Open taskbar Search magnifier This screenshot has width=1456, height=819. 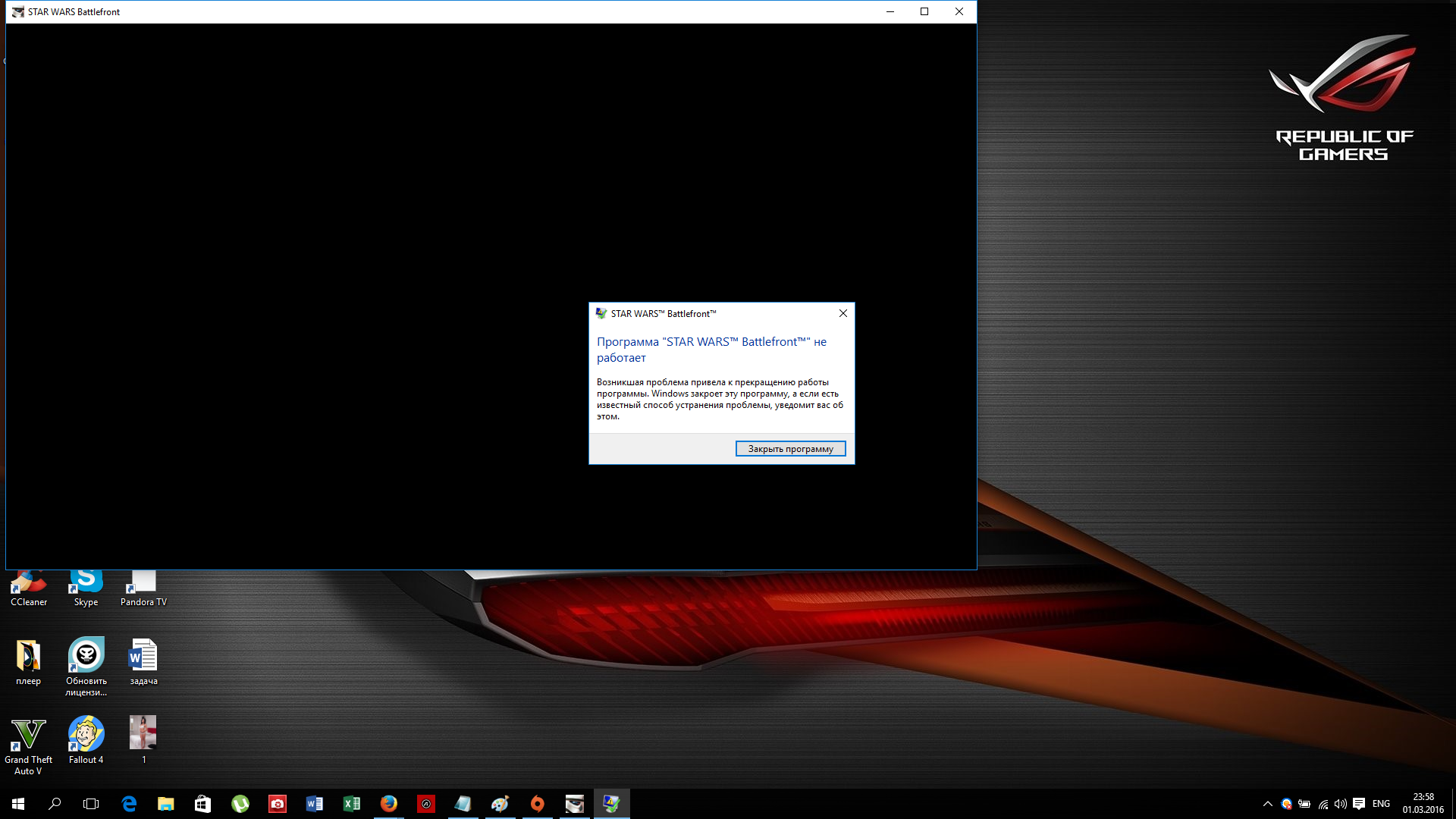coord(55,804)
